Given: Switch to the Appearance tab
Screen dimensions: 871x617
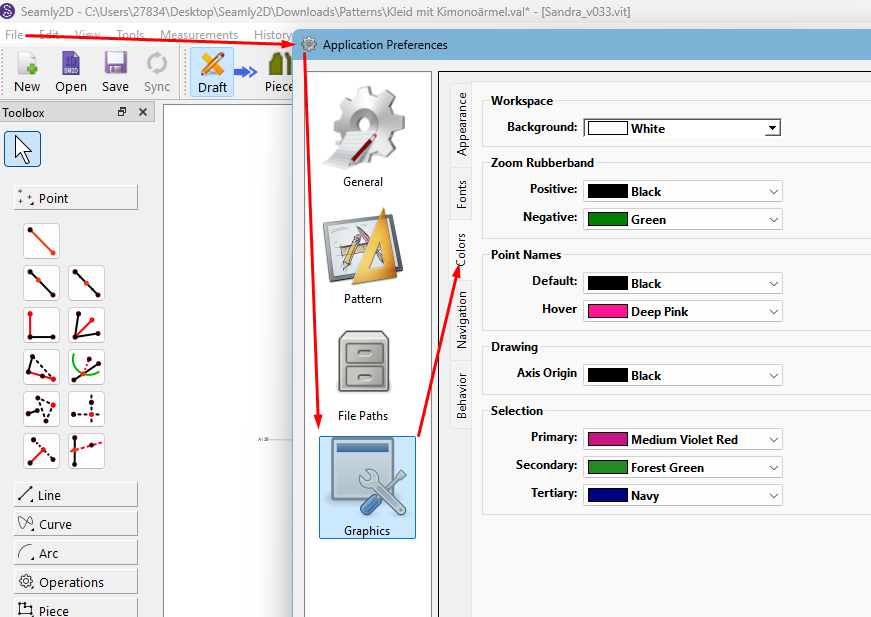Looking at the screenshot, I should (x=461, y=123).
